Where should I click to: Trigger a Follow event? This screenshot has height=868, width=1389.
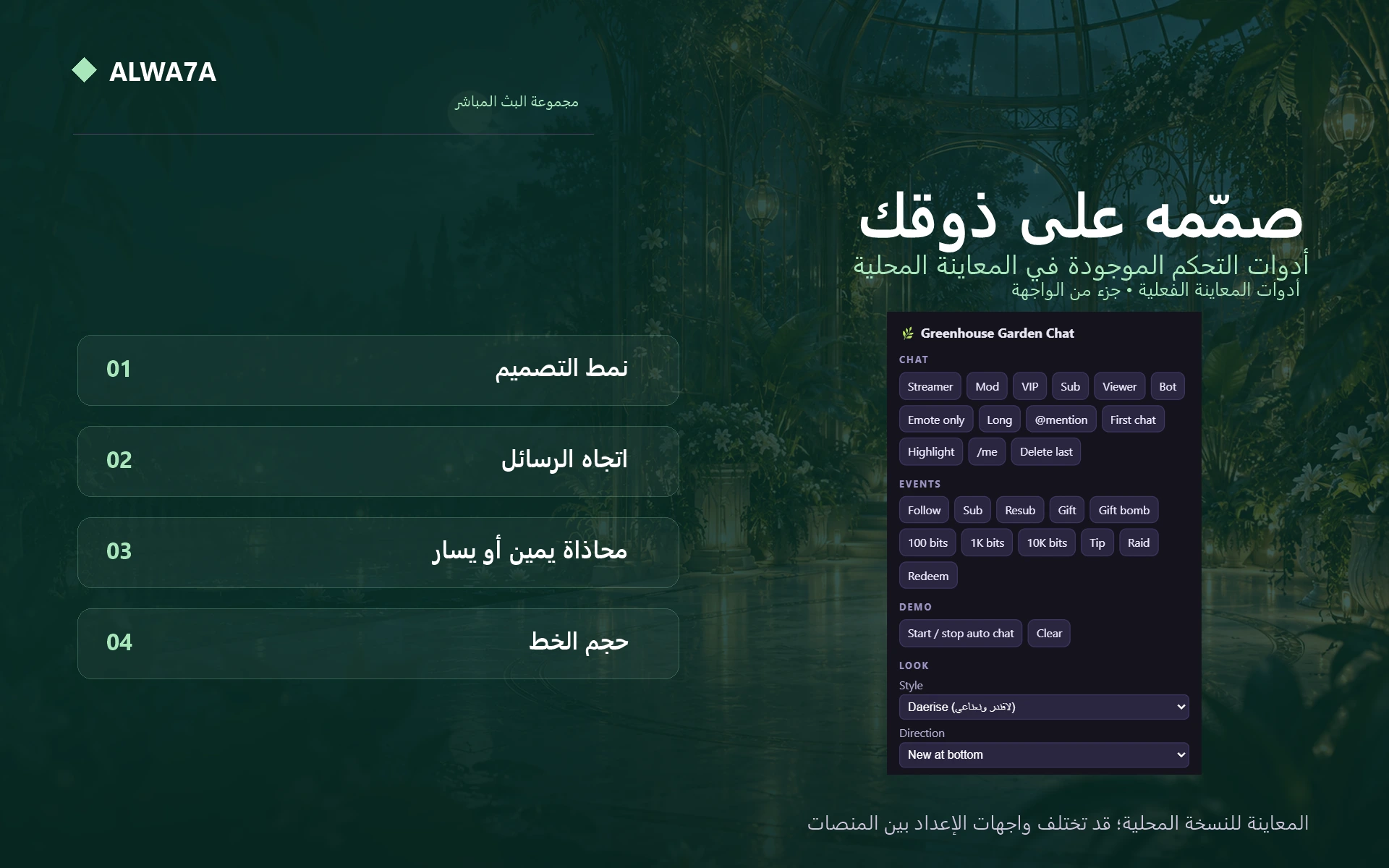coord(924,510)
